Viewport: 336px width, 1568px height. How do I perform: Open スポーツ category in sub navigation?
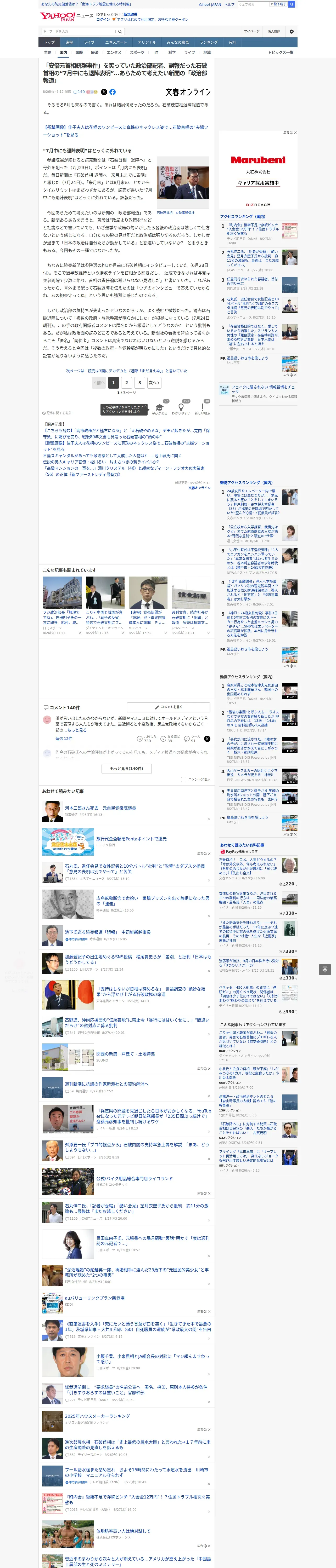[137, 52]
